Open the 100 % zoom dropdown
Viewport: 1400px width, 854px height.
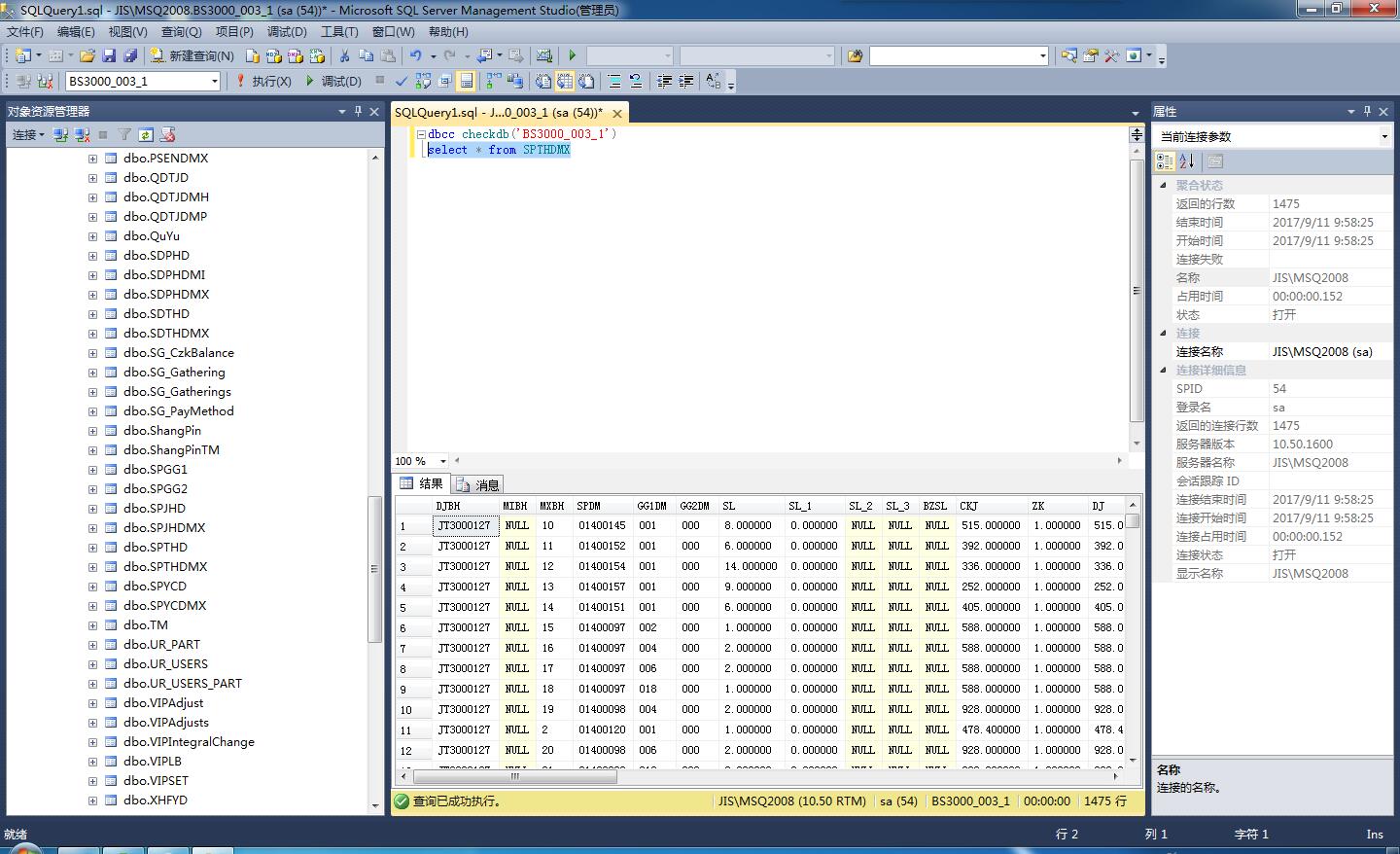[x=443, y=461]
